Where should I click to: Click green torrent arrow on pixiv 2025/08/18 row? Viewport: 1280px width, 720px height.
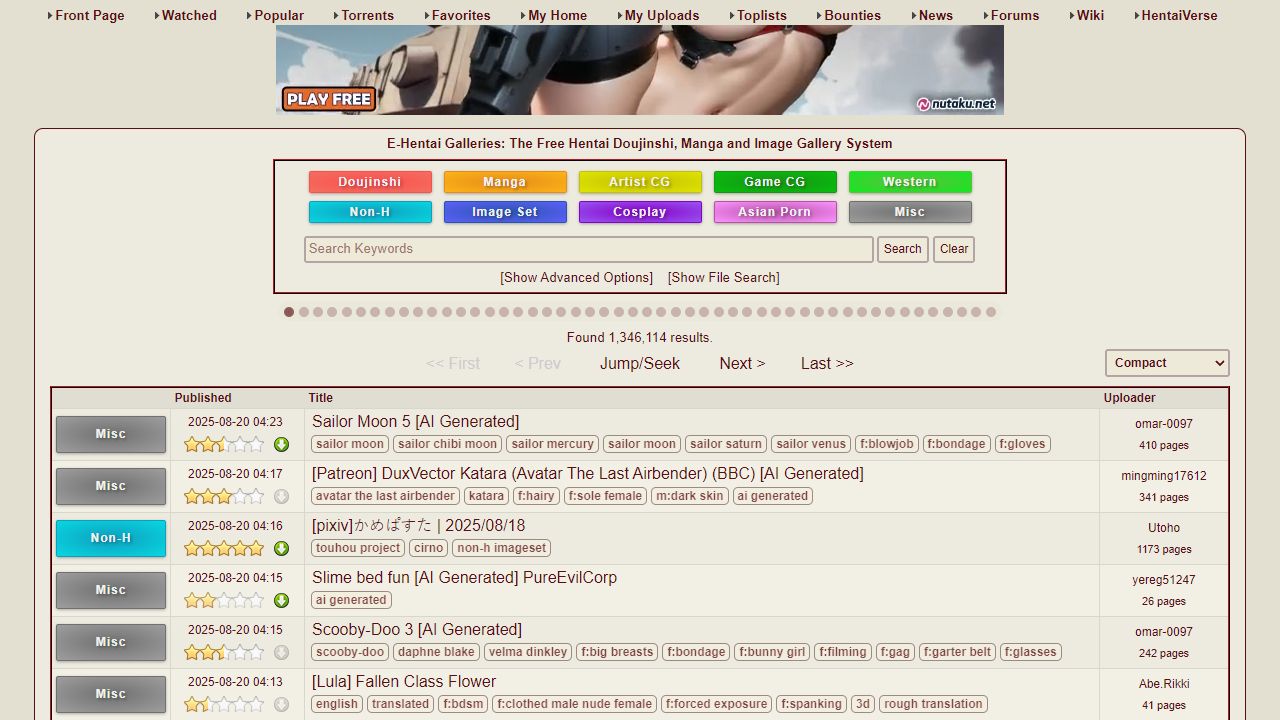click(x=281, y=548)
